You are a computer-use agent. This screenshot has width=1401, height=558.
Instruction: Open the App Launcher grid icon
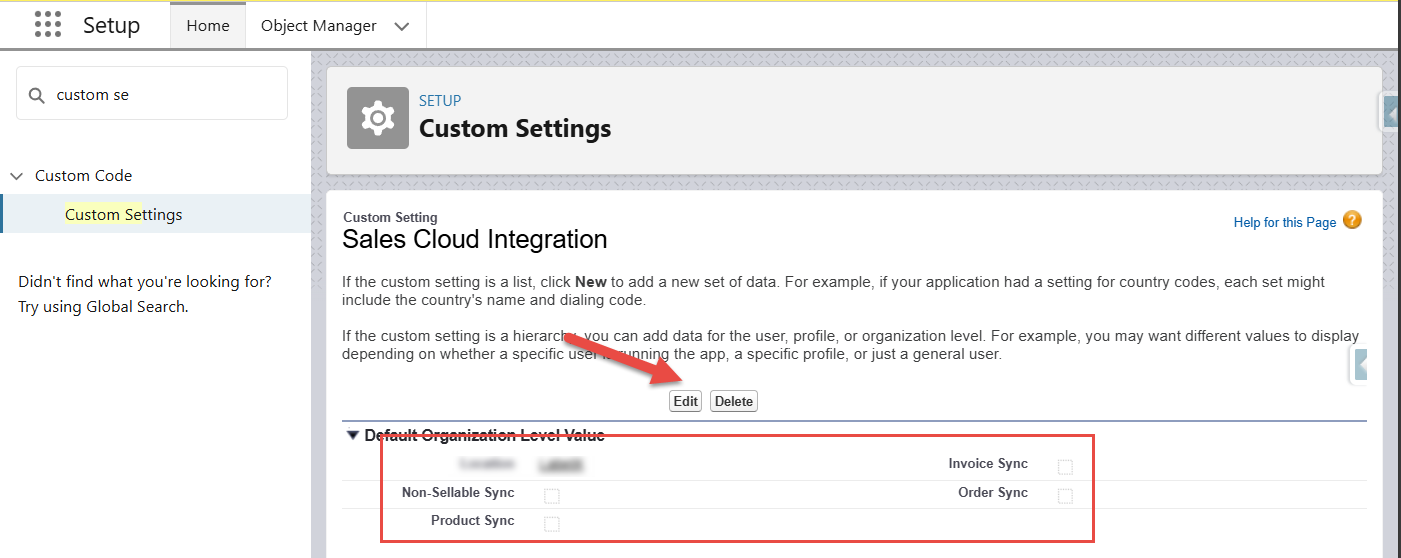(x=48, y=24)
